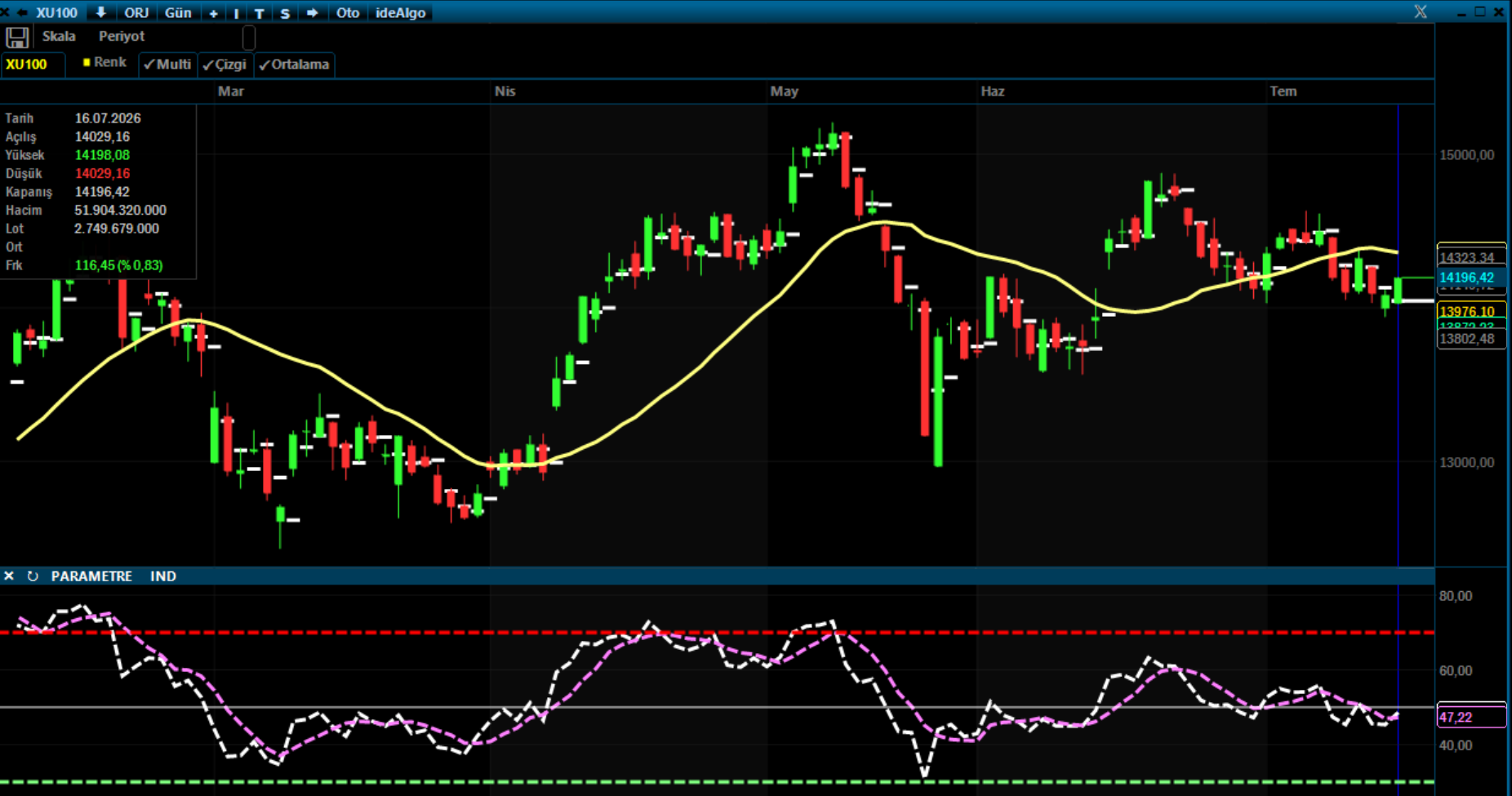
Task: Select the S tool in toolbar
Action: (285, 13)
